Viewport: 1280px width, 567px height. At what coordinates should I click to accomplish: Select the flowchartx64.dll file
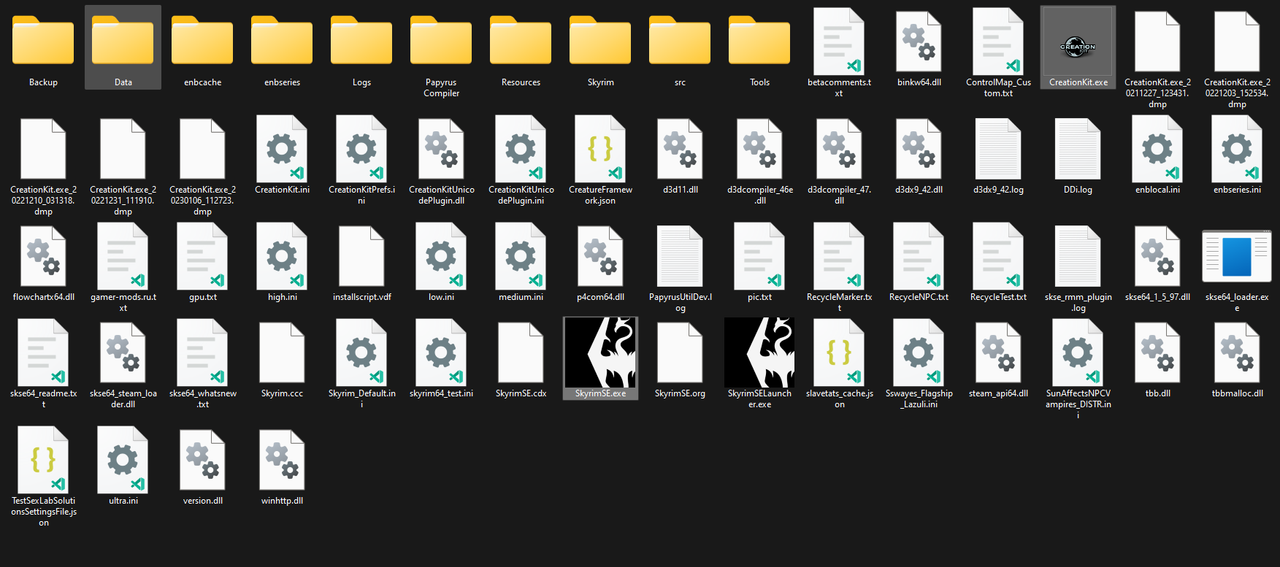pos(43,256)
